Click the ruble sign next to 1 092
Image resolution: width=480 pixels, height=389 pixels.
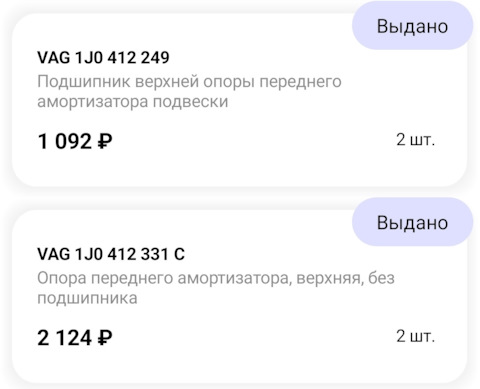click(105, 141)
